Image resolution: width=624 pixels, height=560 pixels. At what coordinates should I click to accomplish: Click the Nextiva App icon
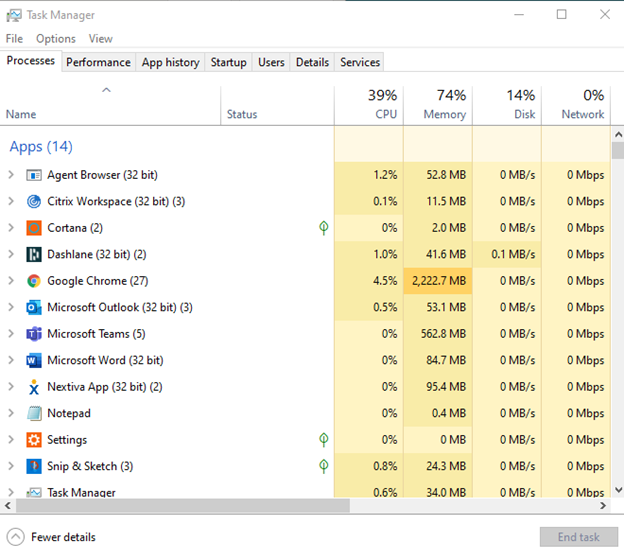(x=34, y=387)
